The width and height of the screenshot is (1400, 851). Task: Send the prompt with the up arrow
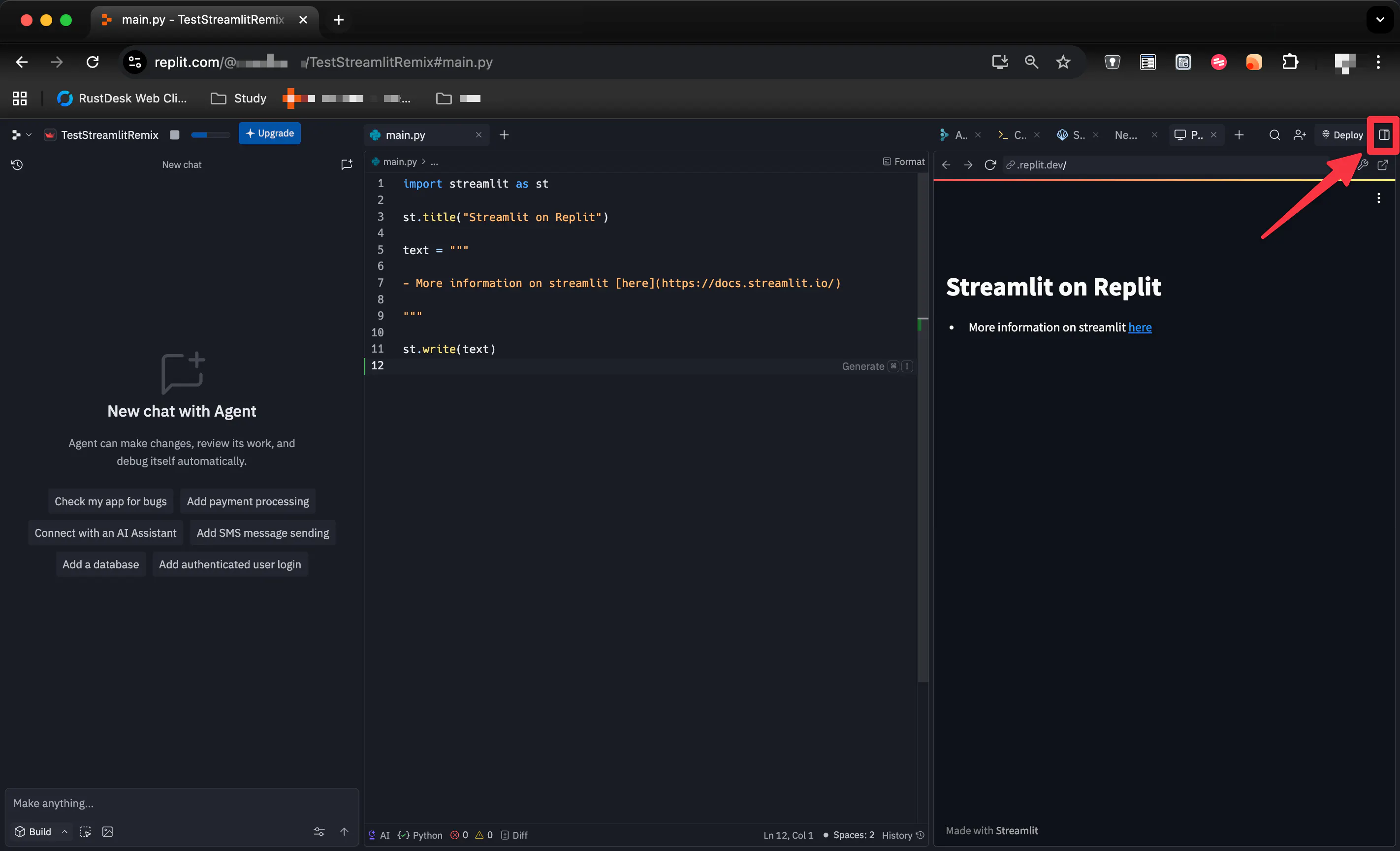(344, 832)
